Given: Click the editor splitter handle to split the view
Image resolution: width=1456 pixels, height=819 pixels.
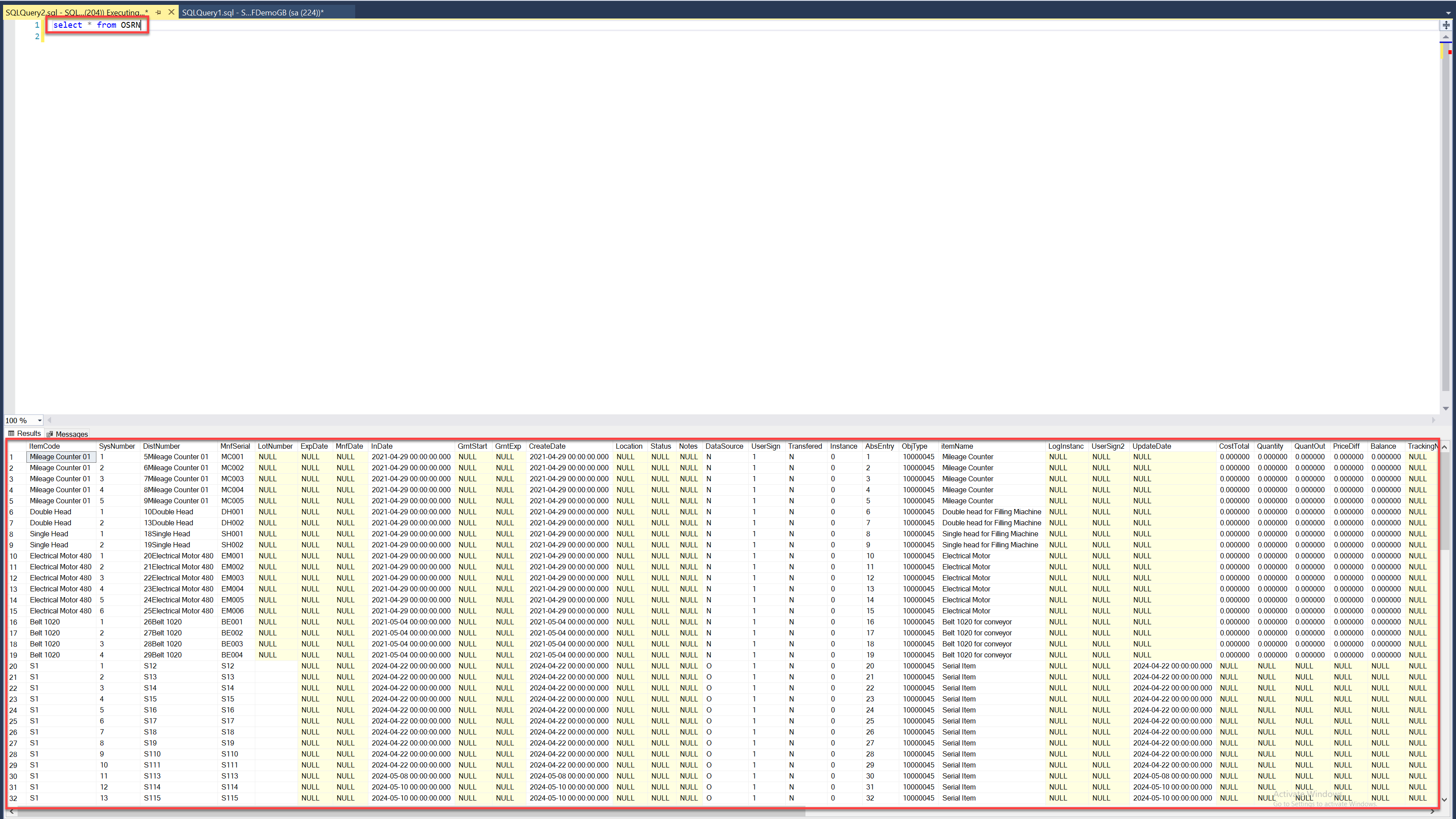Looking at the screenshot, I should click(1446, 24).
